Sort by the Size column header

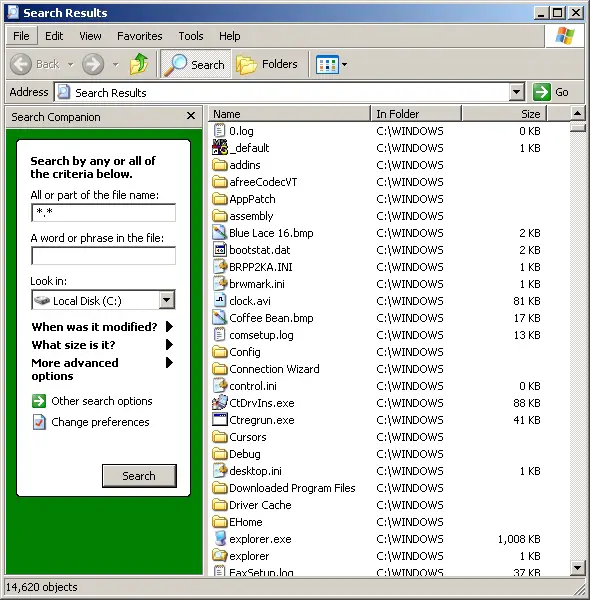click(x=504, y=114)
